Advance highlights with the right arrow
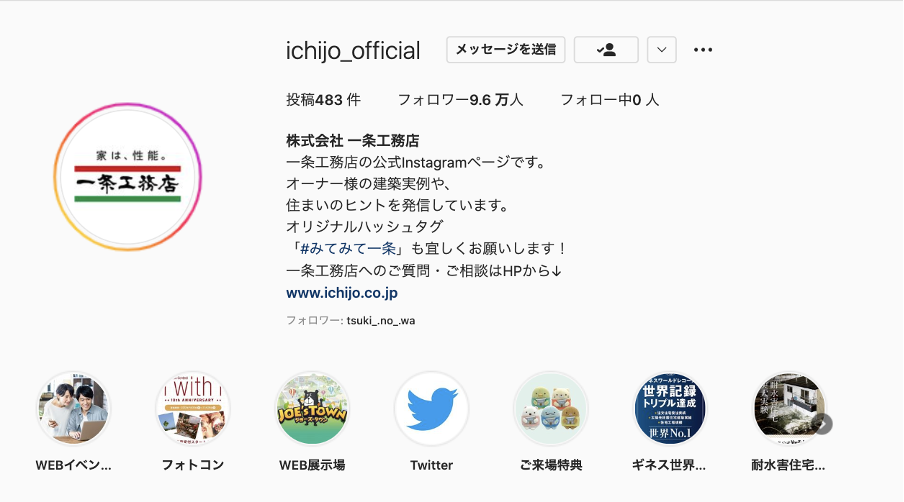 click(x=823, y=424)
